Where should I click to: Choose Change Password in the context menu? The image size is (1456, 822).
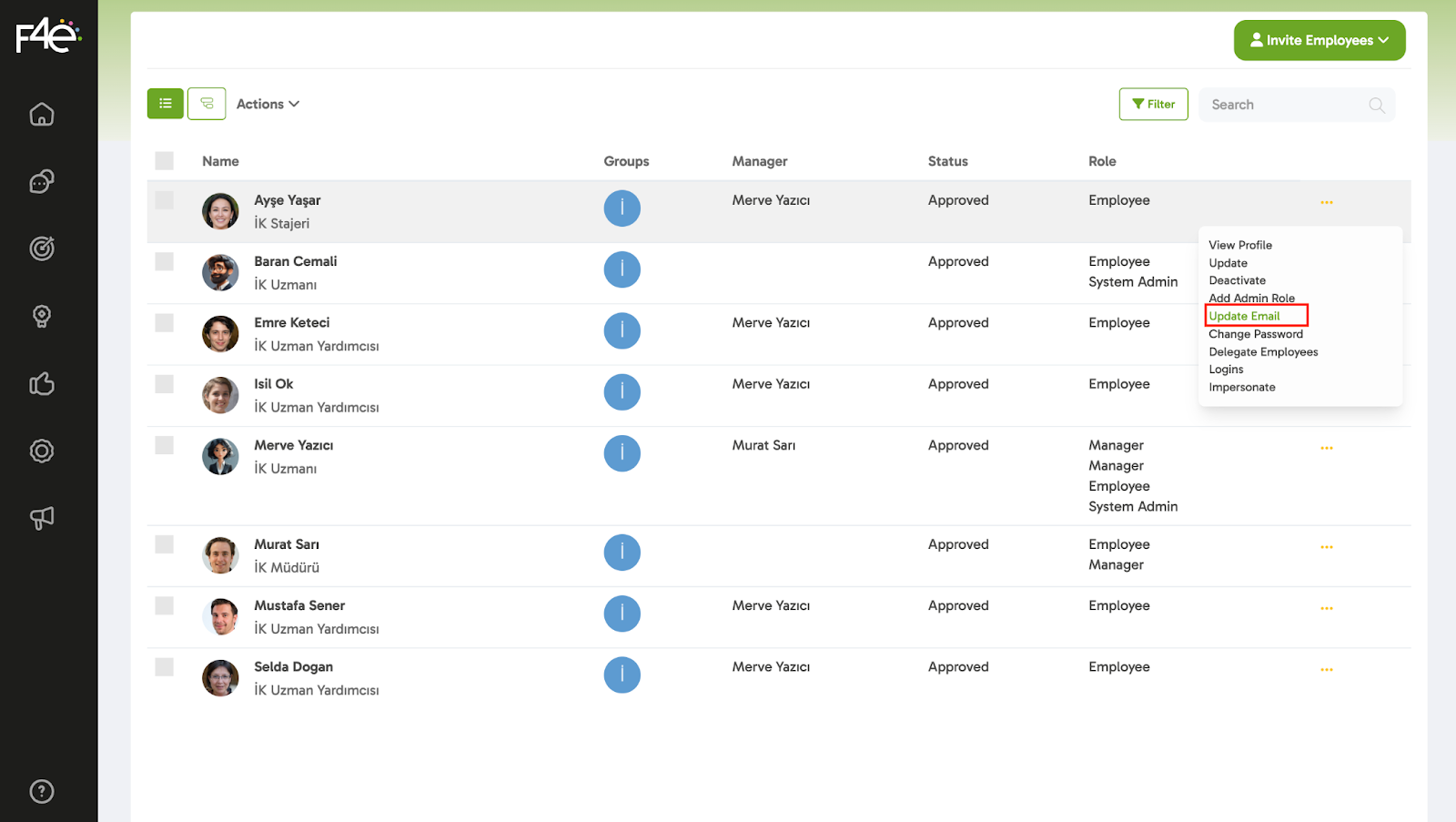pyautogui.click(x=1255, y=334)
